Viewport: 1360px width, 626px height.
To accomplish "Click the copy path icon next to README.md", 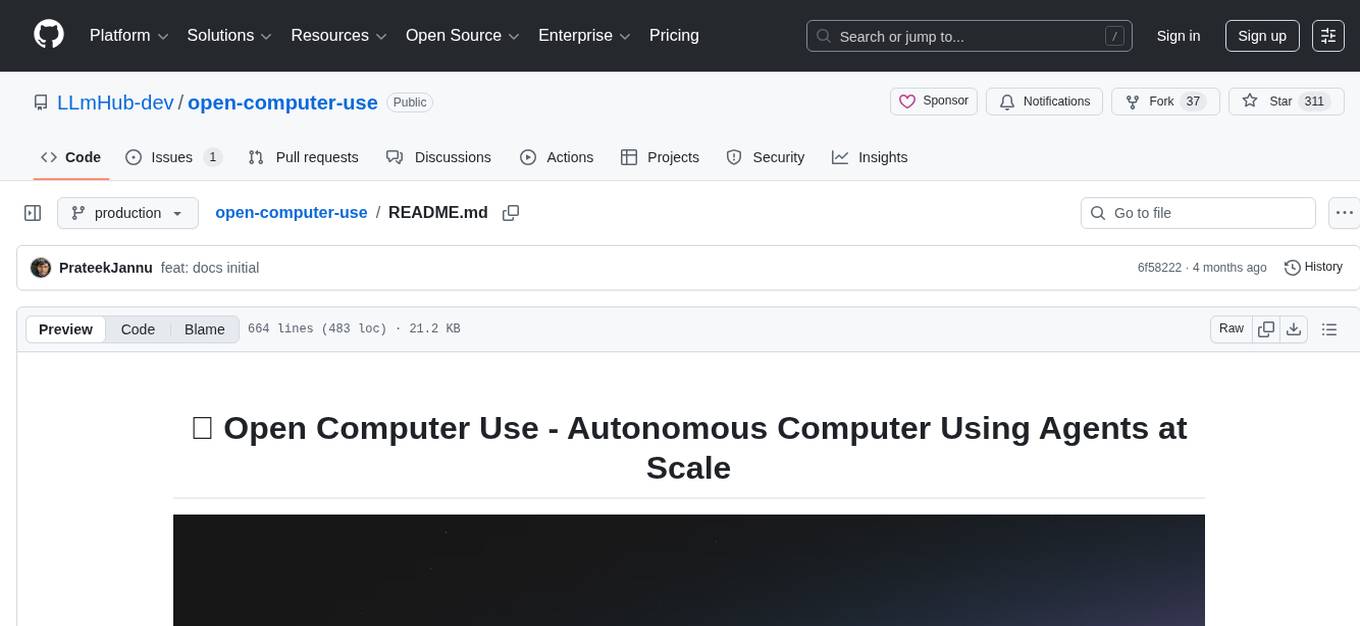I will pos(511,212).
